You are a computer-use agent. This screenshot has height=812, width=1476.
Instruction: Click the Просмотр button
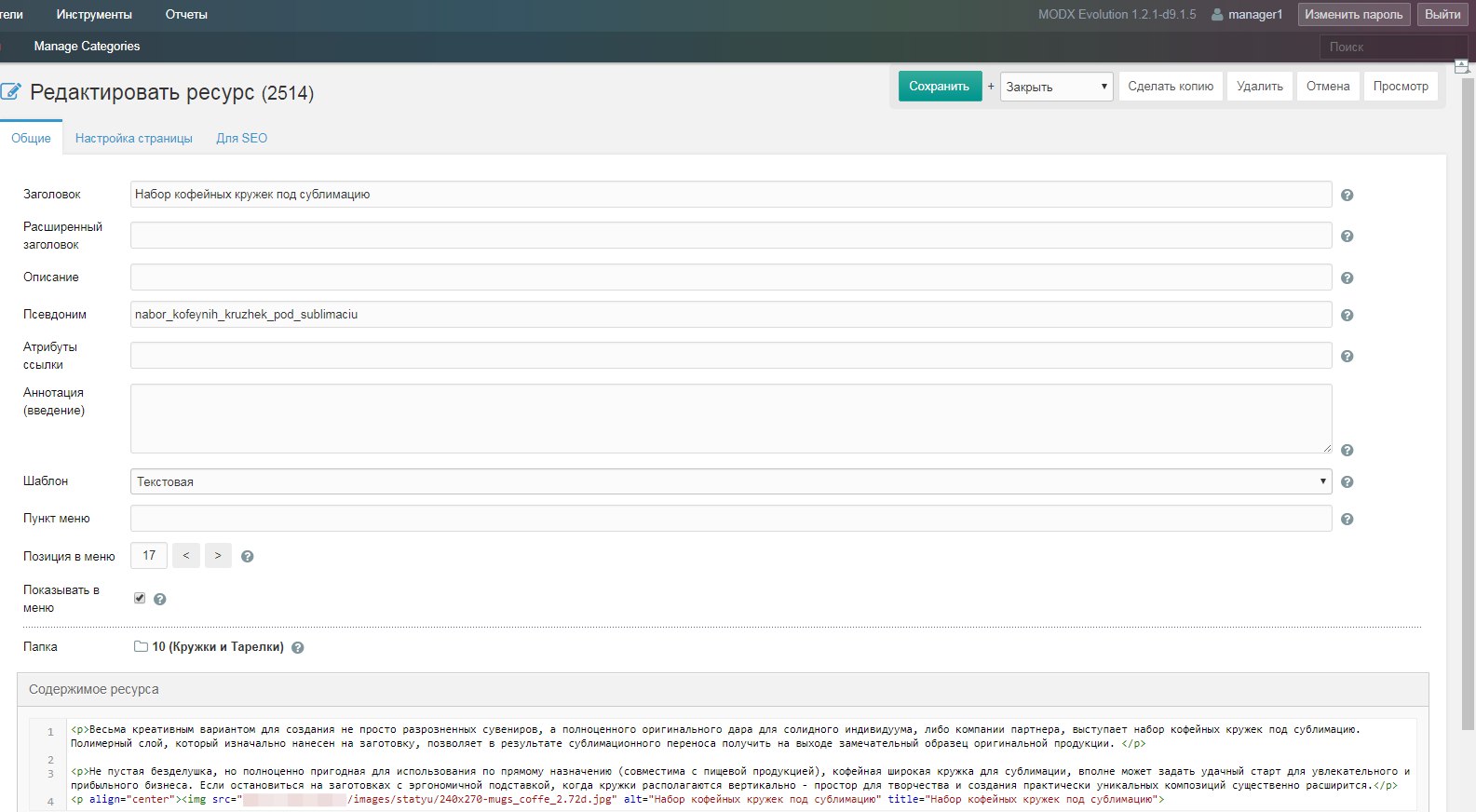point(1401,87)
